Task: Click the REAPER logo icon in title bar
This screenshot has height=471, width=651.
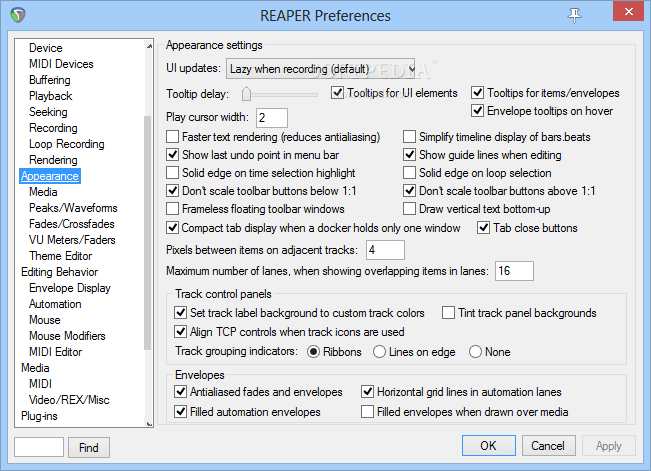Action: click(18, 15)
